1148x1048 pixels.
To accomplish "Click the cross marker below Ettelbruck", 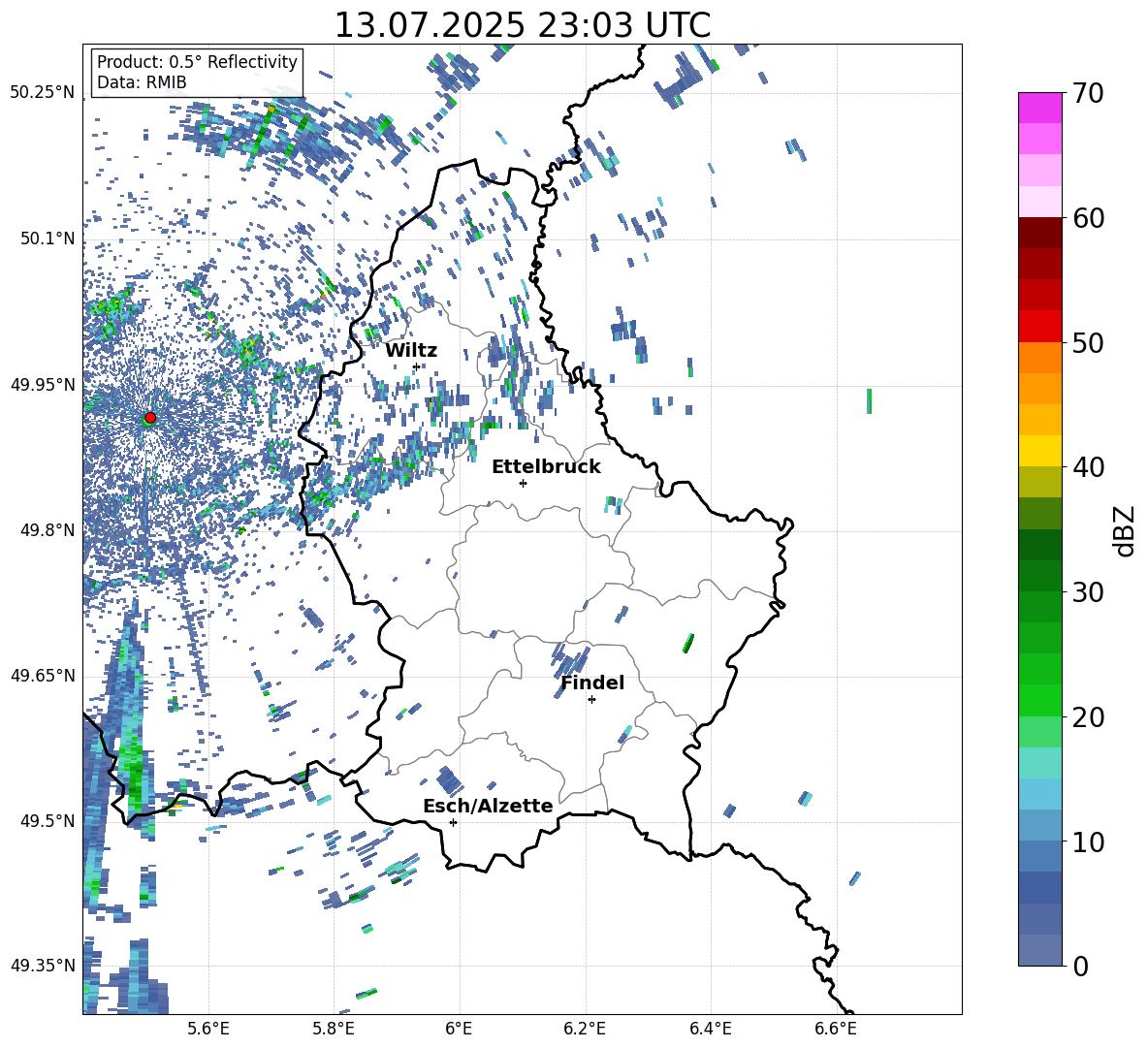I will click(523, 483).
